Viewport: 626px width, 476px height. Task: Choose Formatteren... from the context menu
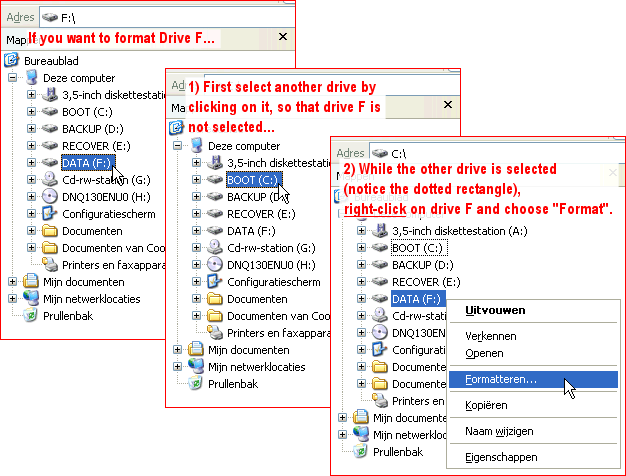pos(500,380)
